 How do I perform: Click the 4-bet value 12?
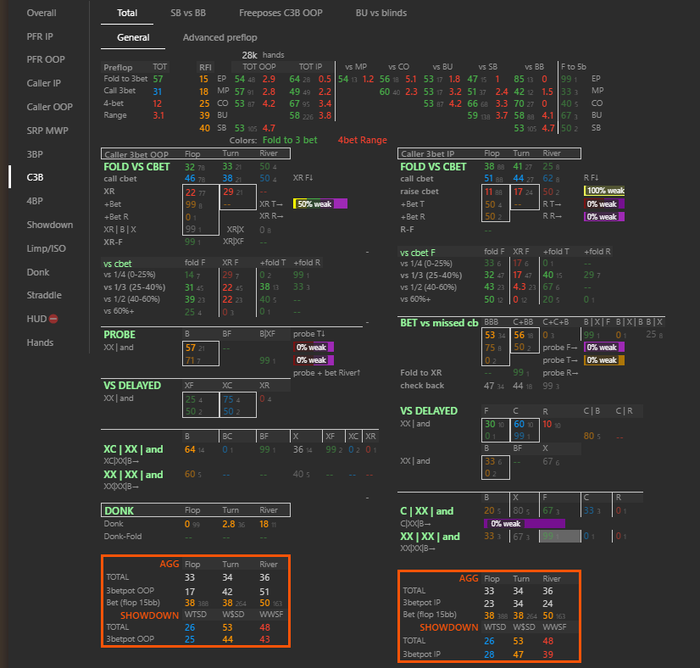click(157, 104)
